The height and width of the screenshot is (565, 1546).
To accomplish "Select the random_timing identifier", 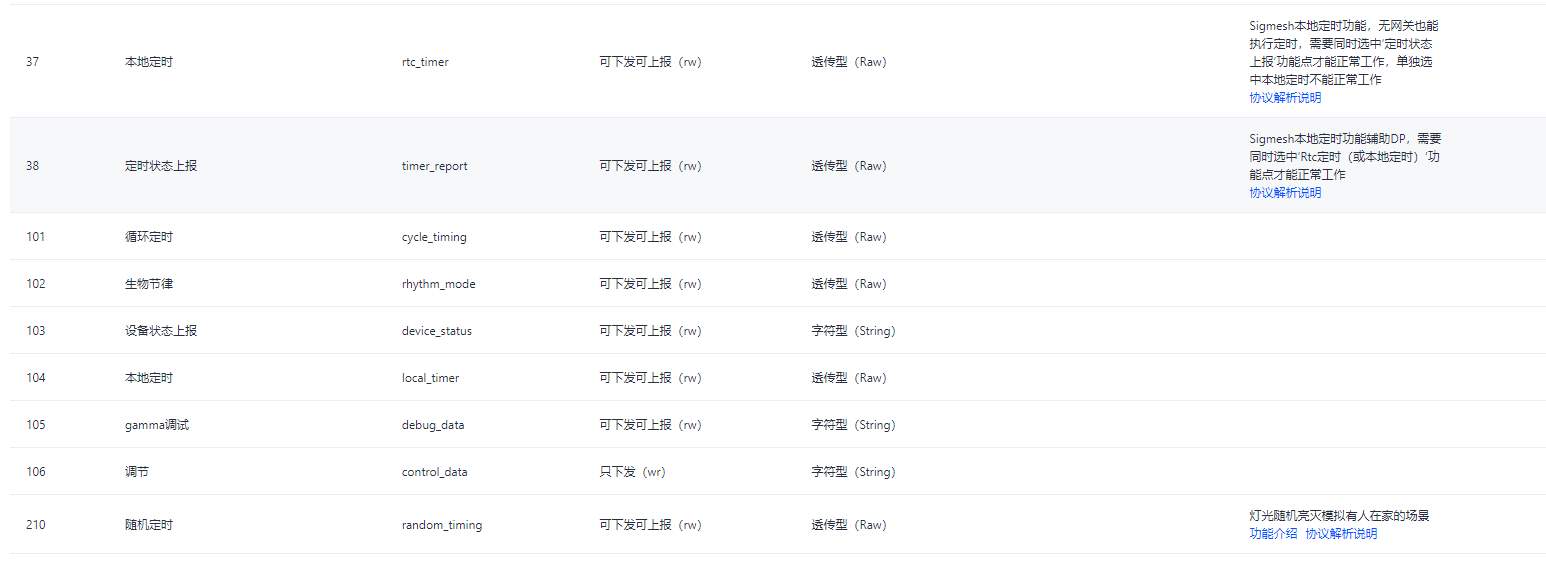I will [x=442, y=525].
